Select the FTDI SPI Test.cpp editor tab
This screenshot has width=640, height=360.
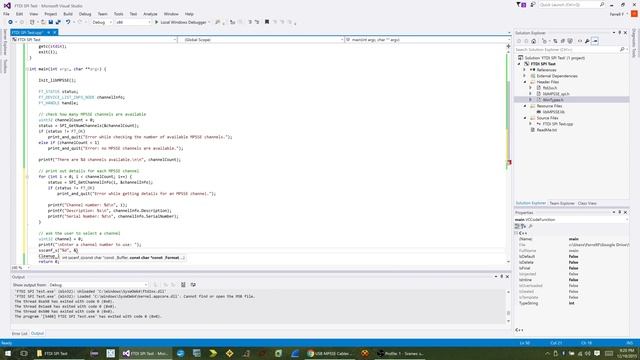point(28,32)
